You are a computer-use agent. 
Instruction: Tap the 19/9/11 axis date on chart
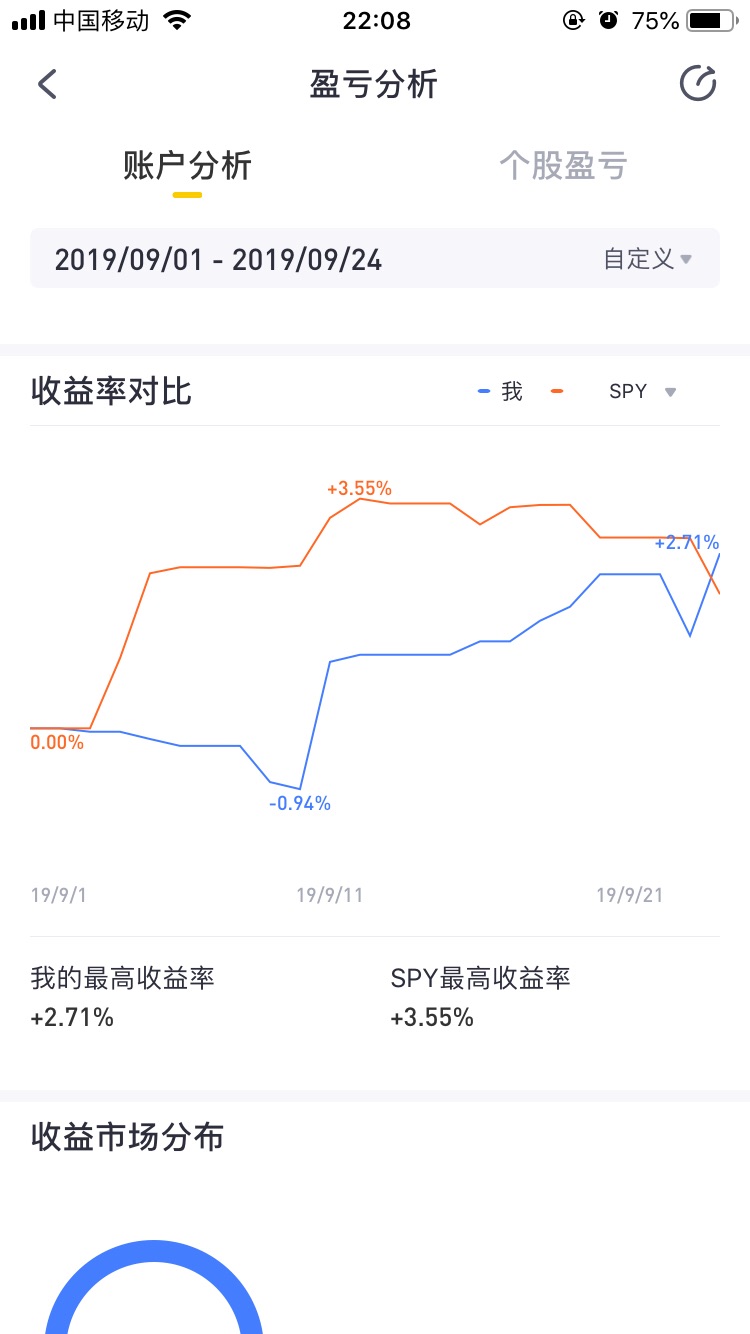click(x=329, y=895)
